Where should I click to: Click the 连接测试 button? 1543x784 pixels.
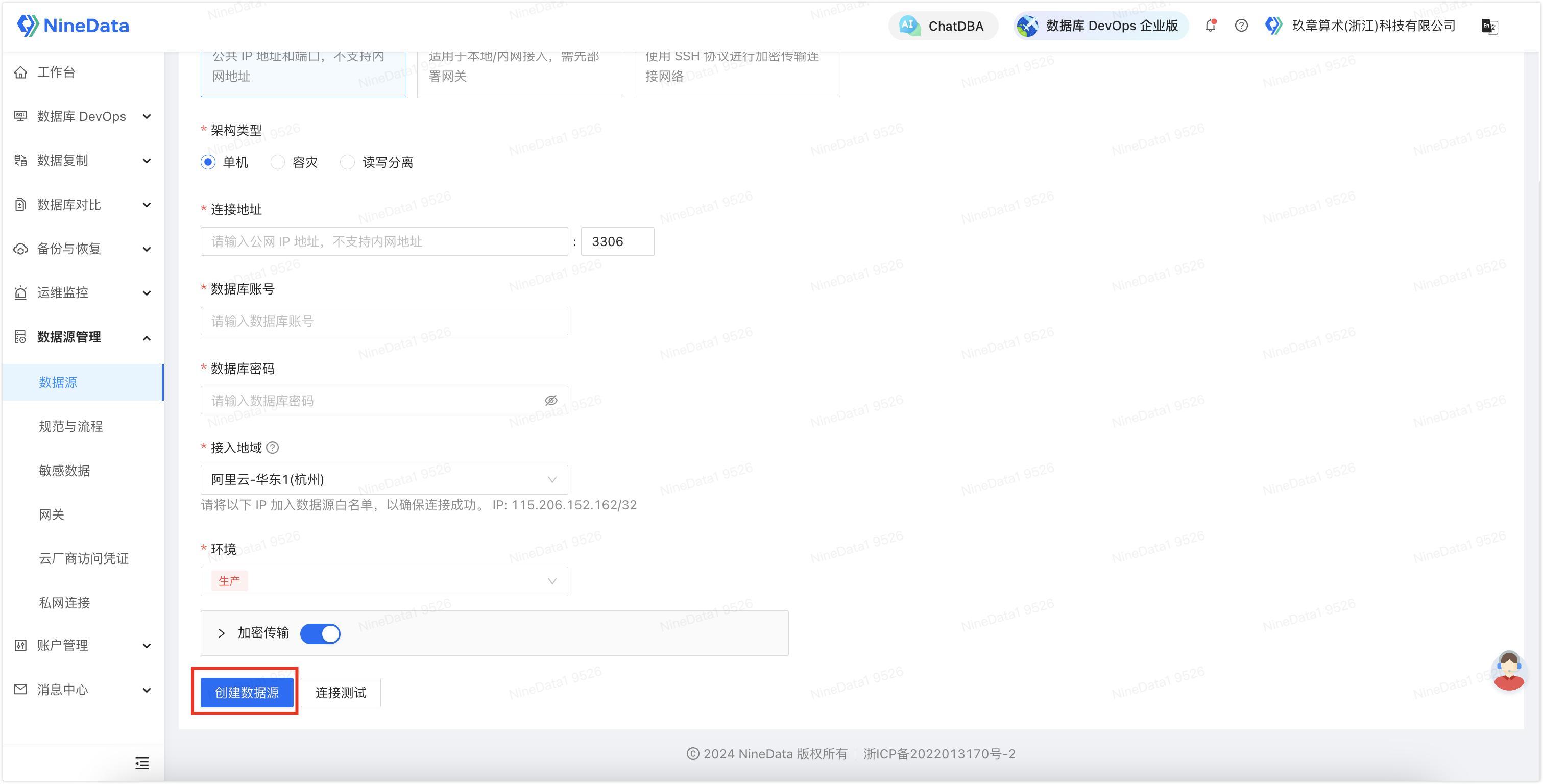340,693
